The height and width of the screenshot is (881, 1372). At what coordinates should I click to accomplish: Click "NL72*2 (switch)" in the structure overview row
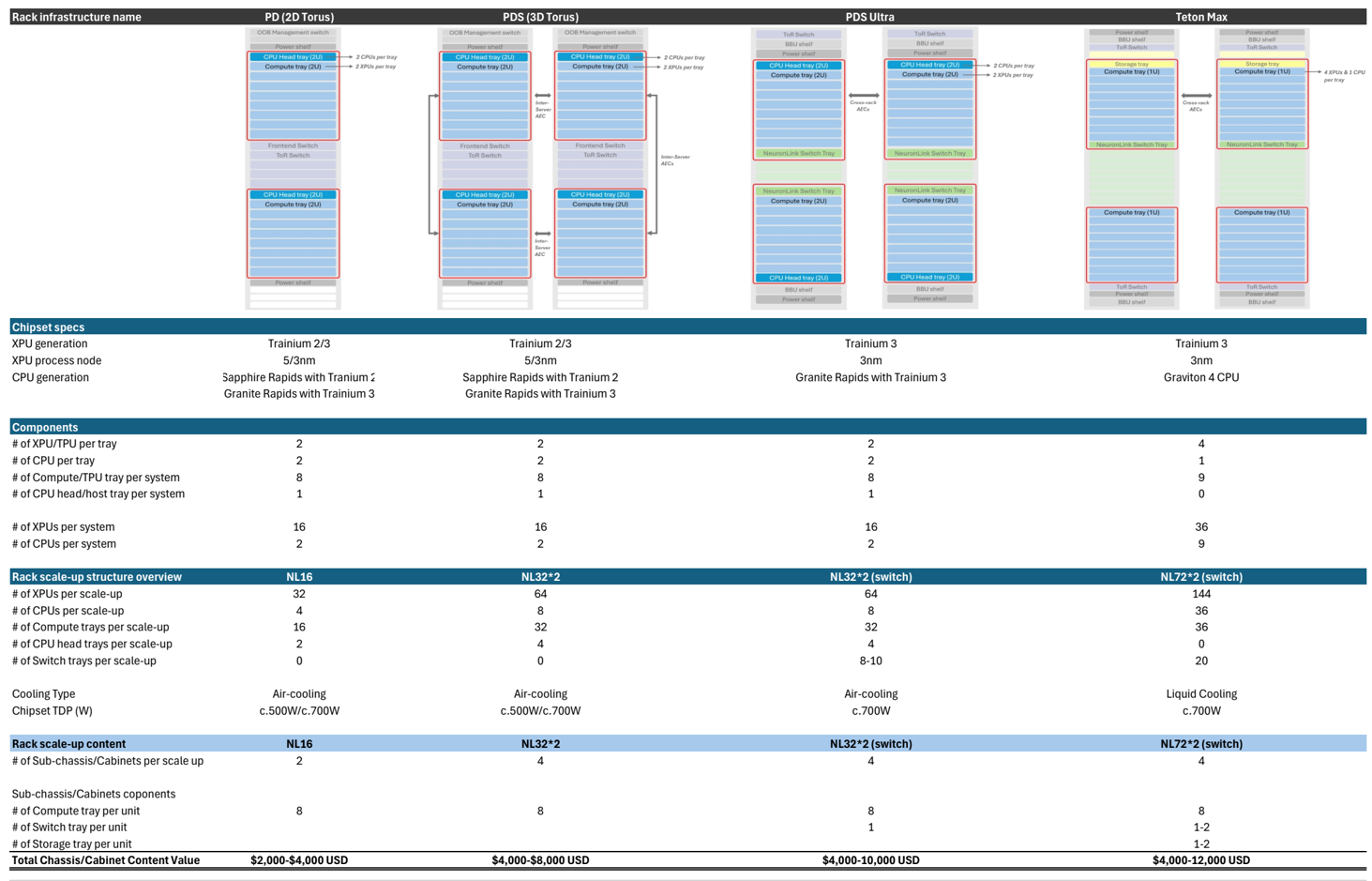pyautogui.click(x=1201, y=577)
